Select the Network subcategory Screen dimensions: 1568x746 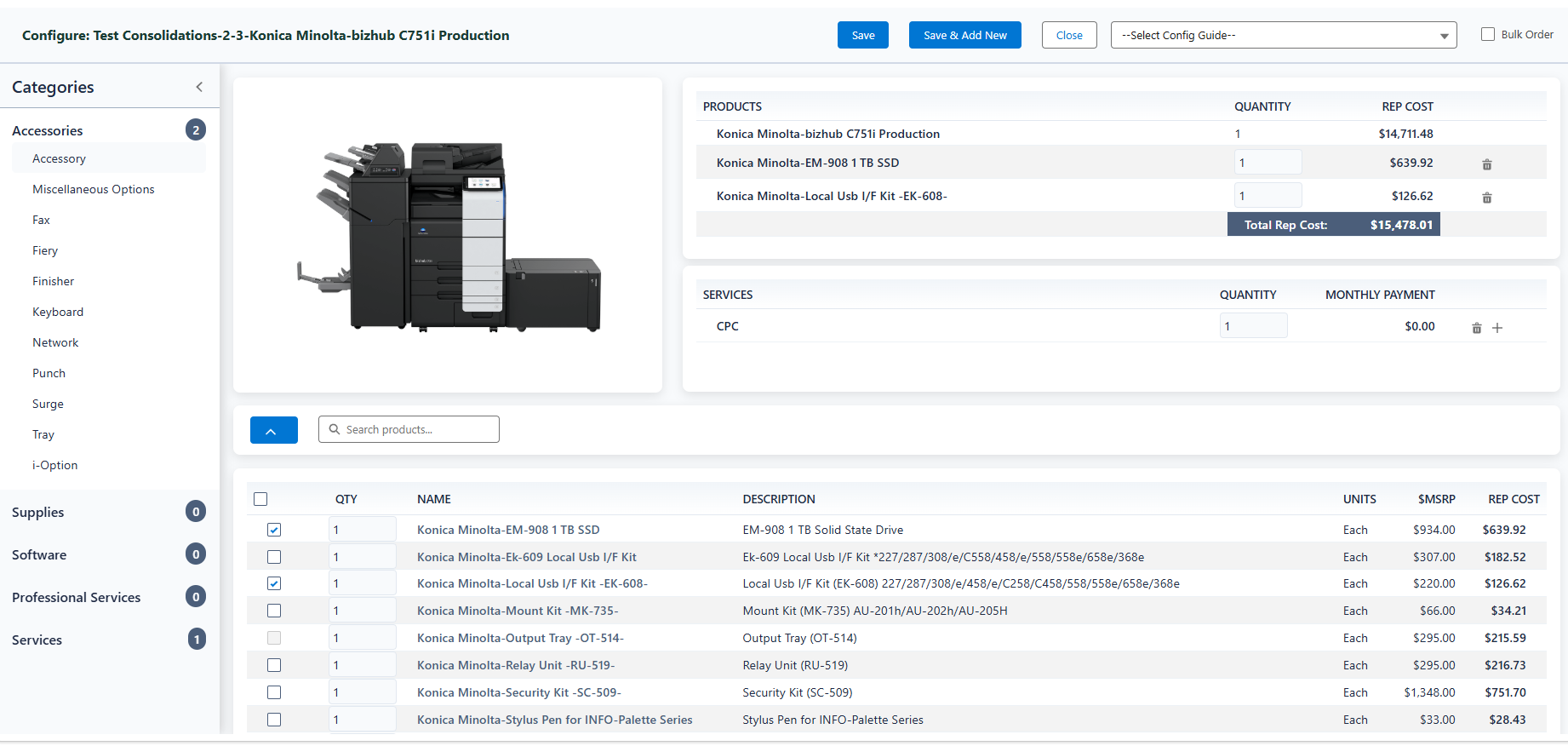click(x=55, y=342)
